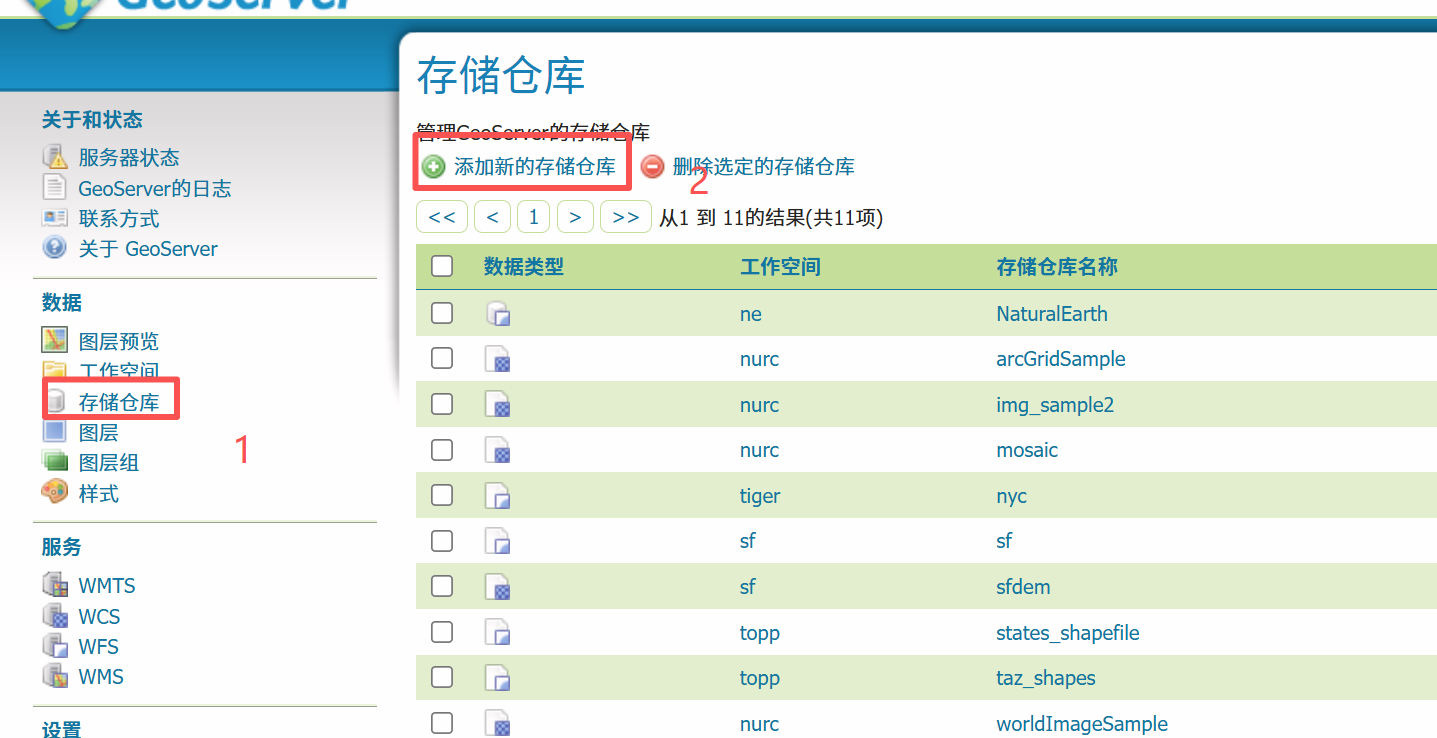Click the raster type icon for arcGridSample
This screenshot has width=1437, height=738.
coord(498,359)
